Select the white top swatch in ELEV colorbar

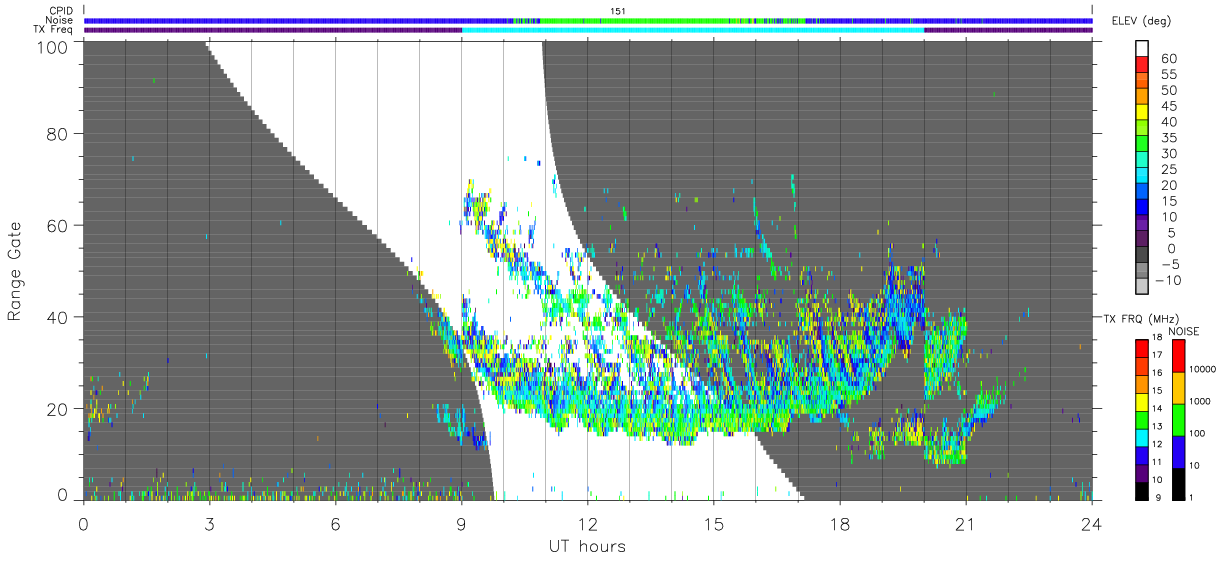pos(1142,49)
